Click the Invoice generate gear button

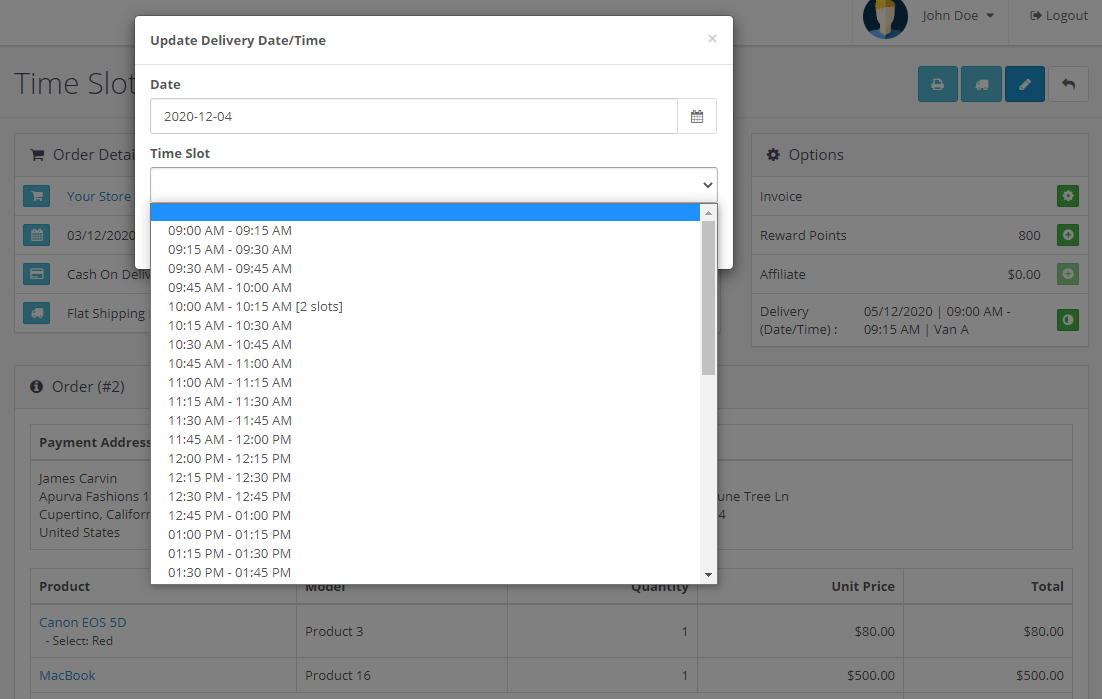click(x=1068, y=196)
